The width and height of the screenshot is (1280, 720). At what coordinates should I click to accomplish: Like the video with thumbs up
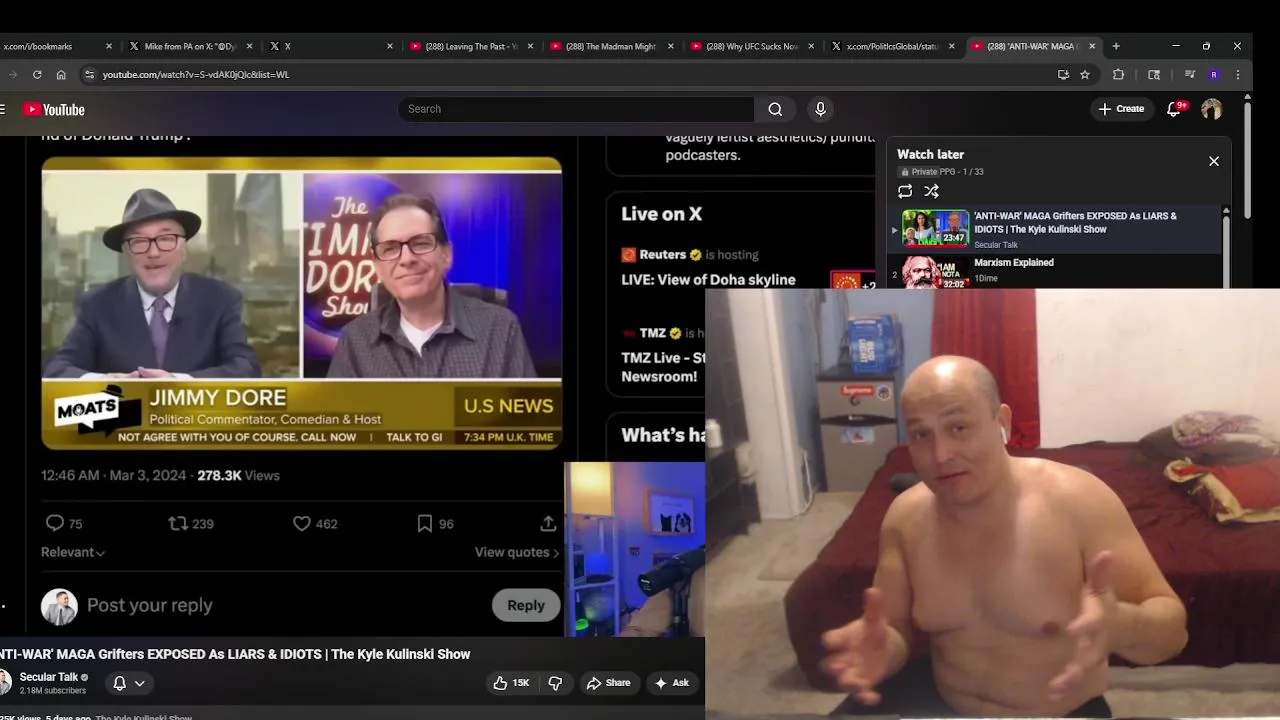point(510,683)
